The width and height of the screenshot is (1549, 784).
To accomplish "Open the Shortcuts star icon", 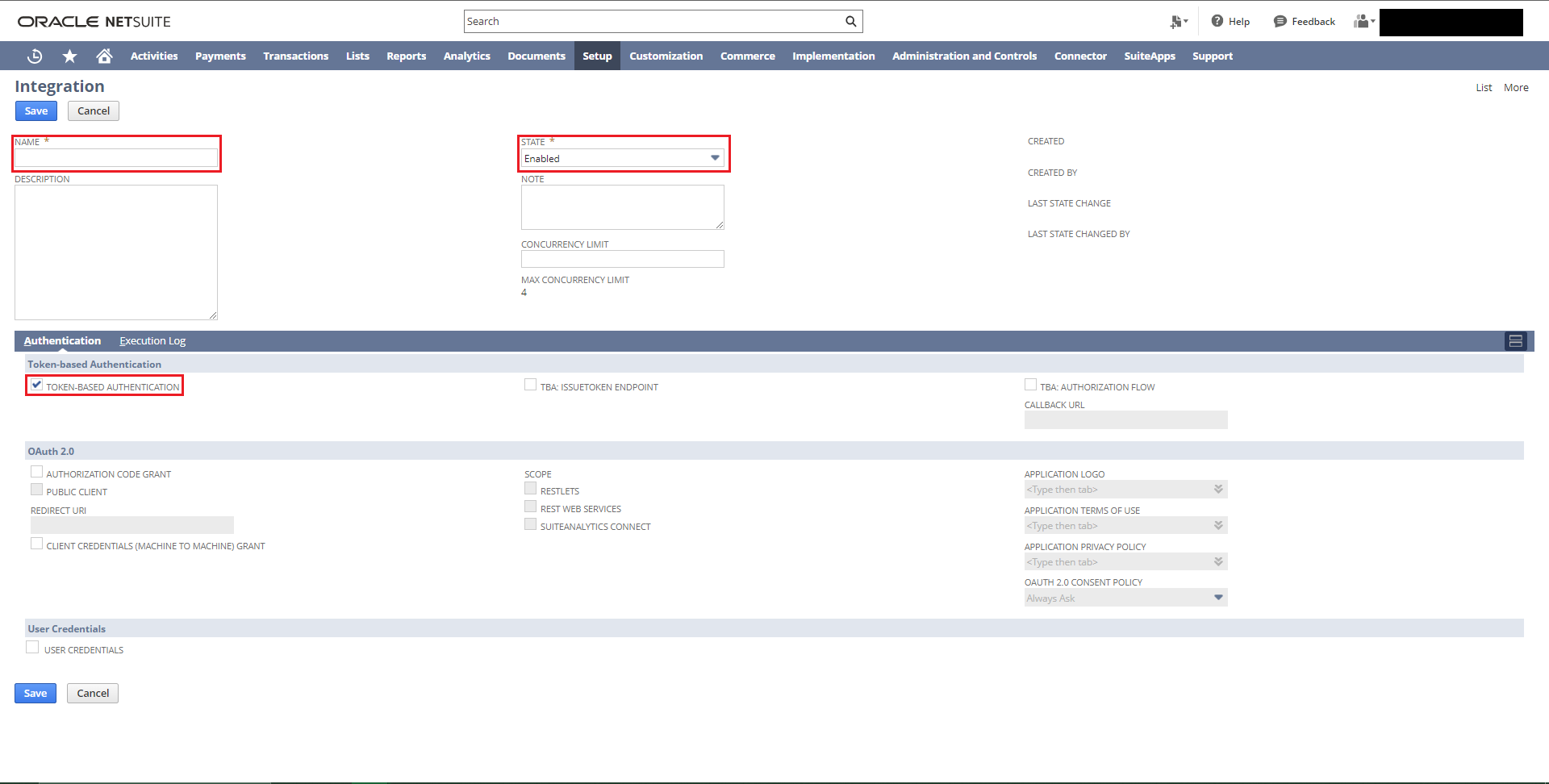I will coord(70,56).
